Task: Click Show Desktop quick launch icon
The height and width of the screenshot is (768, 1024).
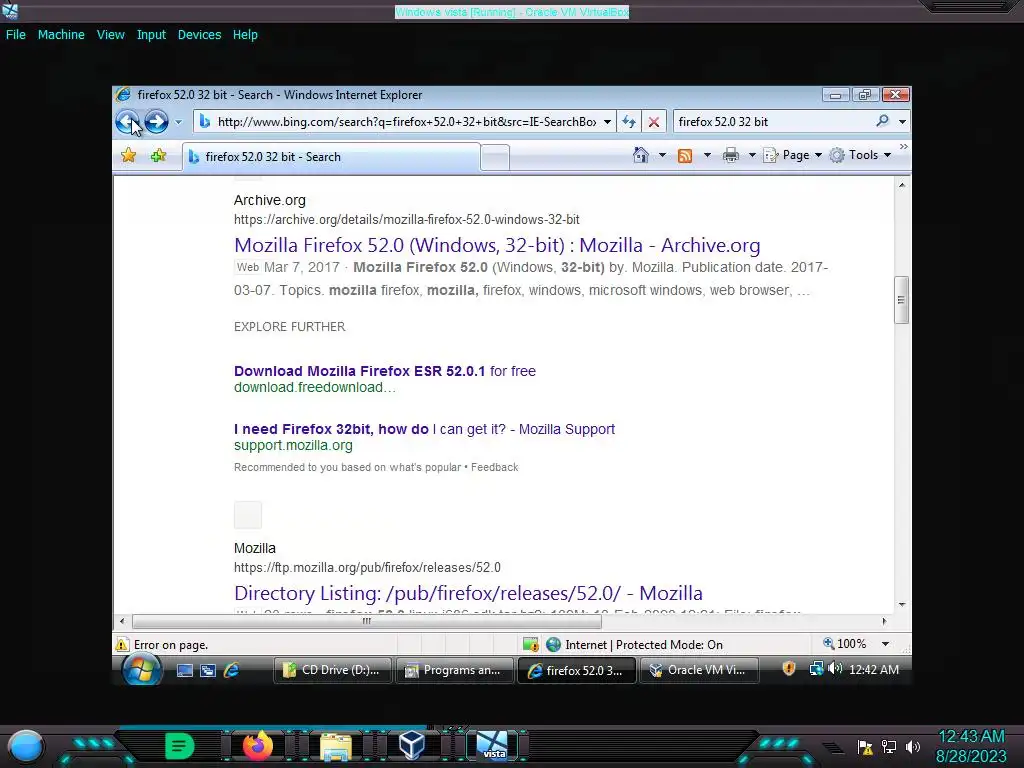Action: click(185, 670)
